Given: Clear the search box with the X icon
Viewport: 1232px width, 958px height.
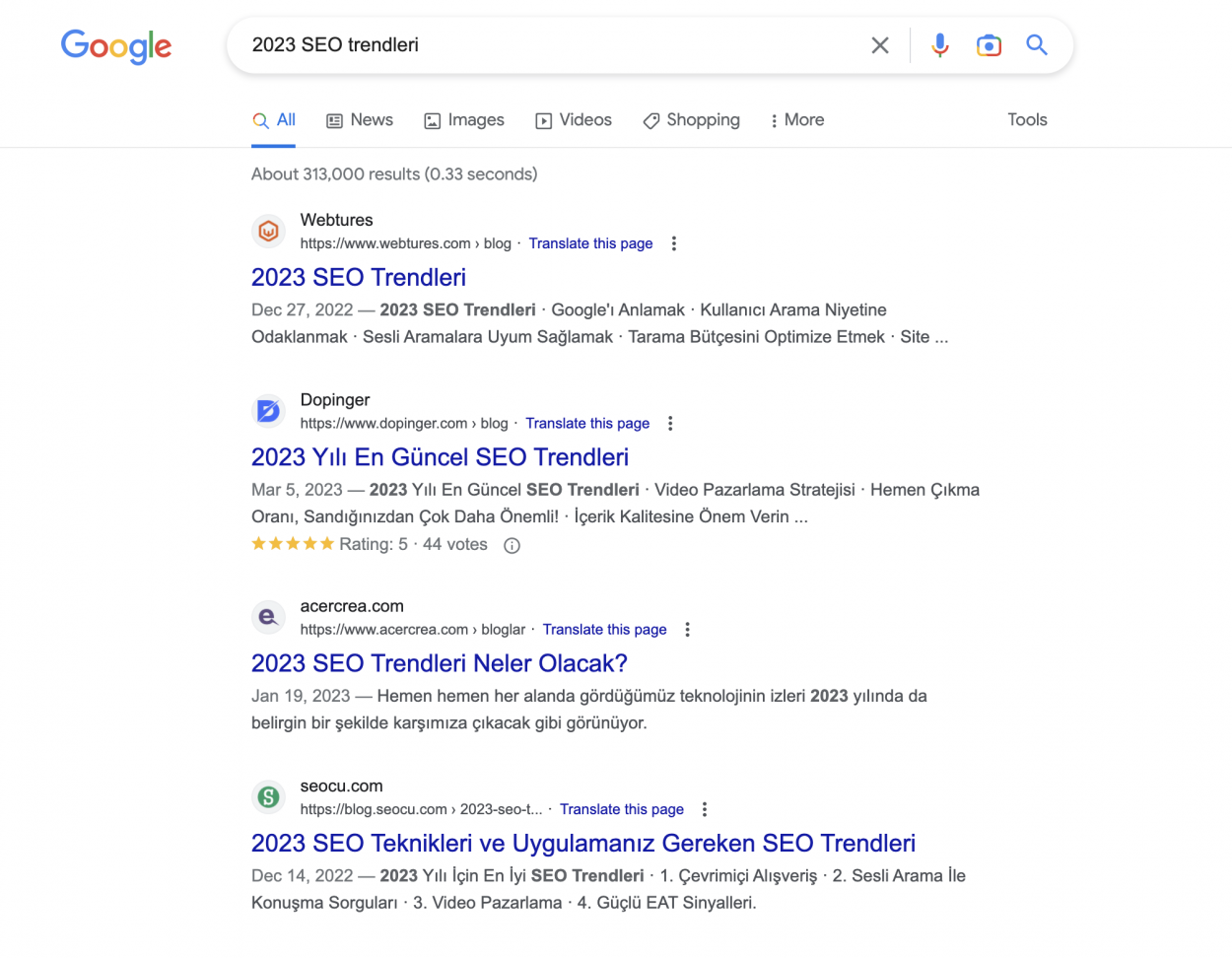Looking at the screenshot, I should (879, 44).
